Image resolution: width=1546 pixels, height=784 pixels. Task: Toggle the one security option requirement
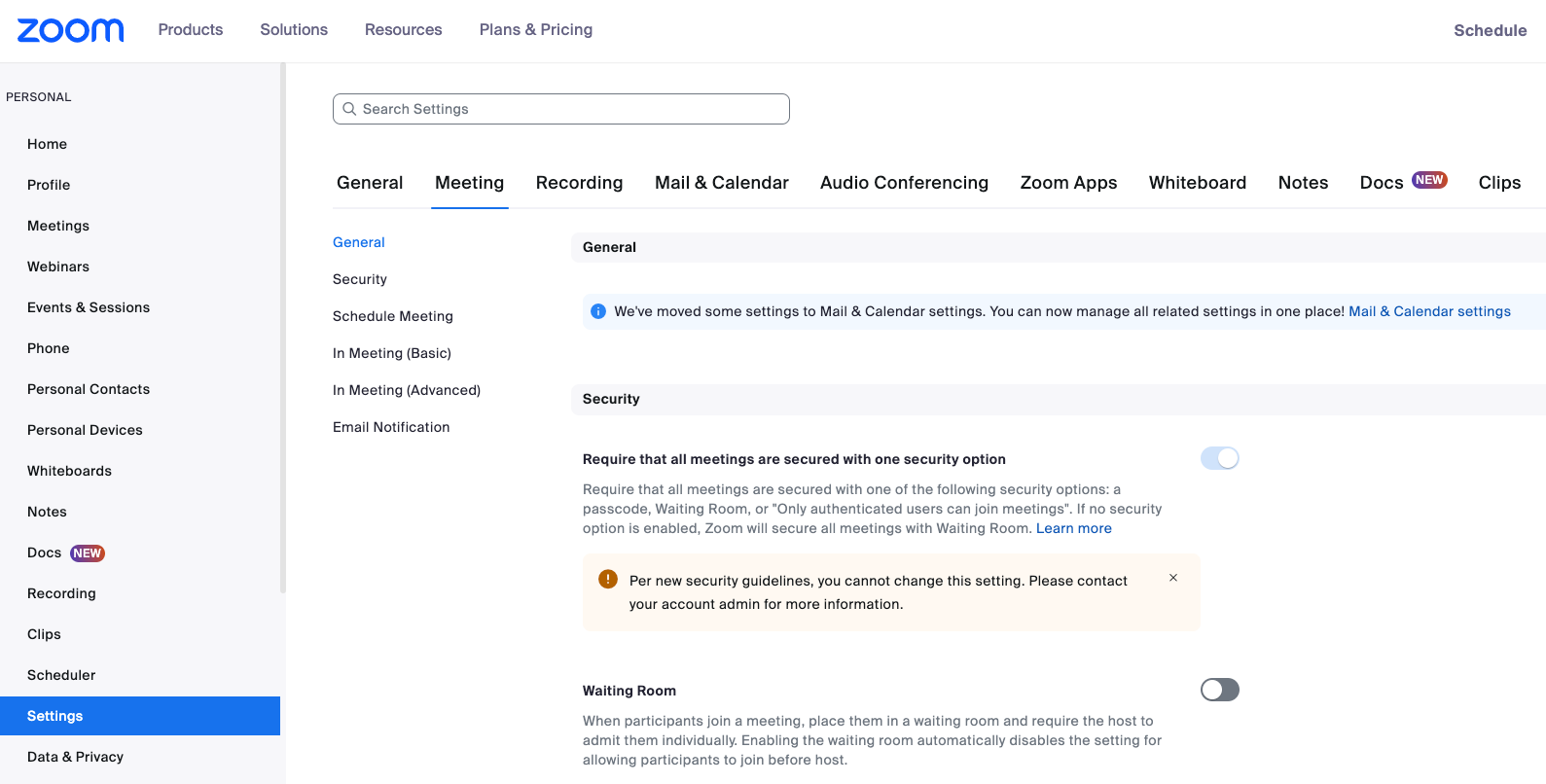(x=1220, y=458)
